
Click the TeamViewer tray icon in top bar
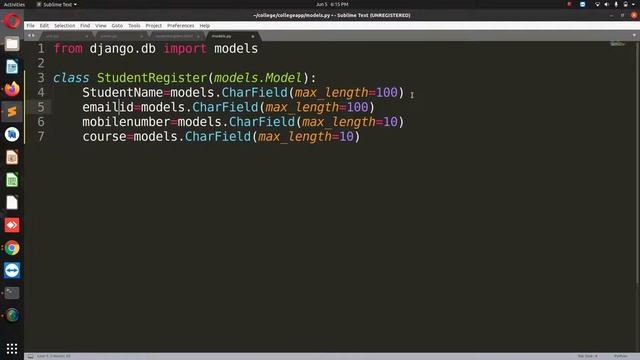pyautogui.click(x=582, y=4)
